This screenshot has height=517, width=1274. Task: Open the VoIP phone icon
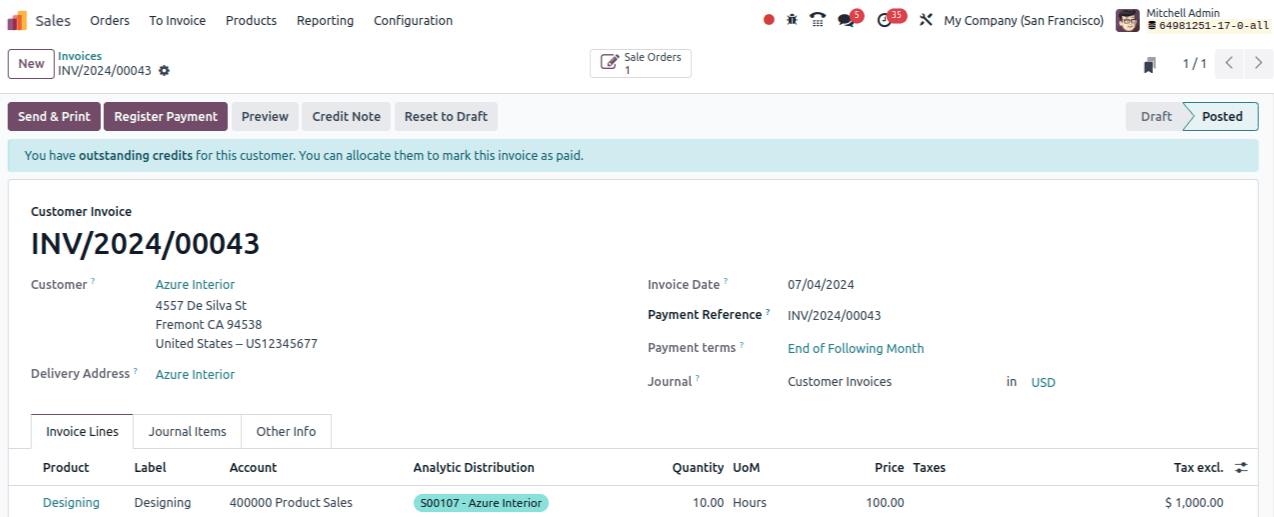pyautogui.click(x=818, y=20)
